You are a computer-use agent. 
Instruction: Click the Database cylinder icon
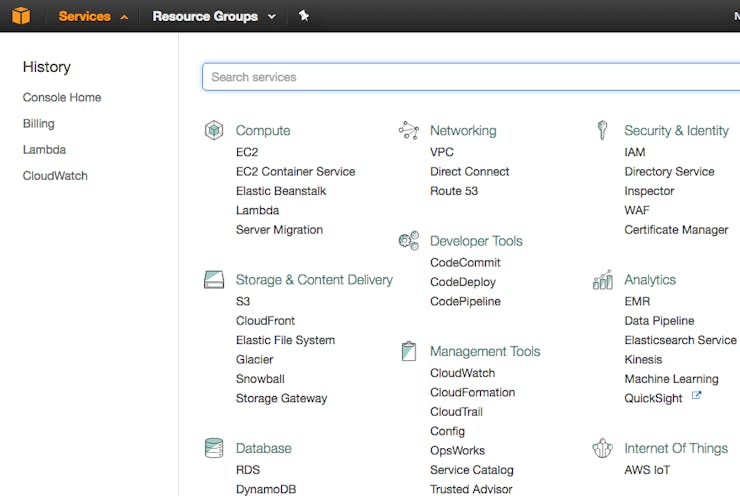click(x=214, y=448)
